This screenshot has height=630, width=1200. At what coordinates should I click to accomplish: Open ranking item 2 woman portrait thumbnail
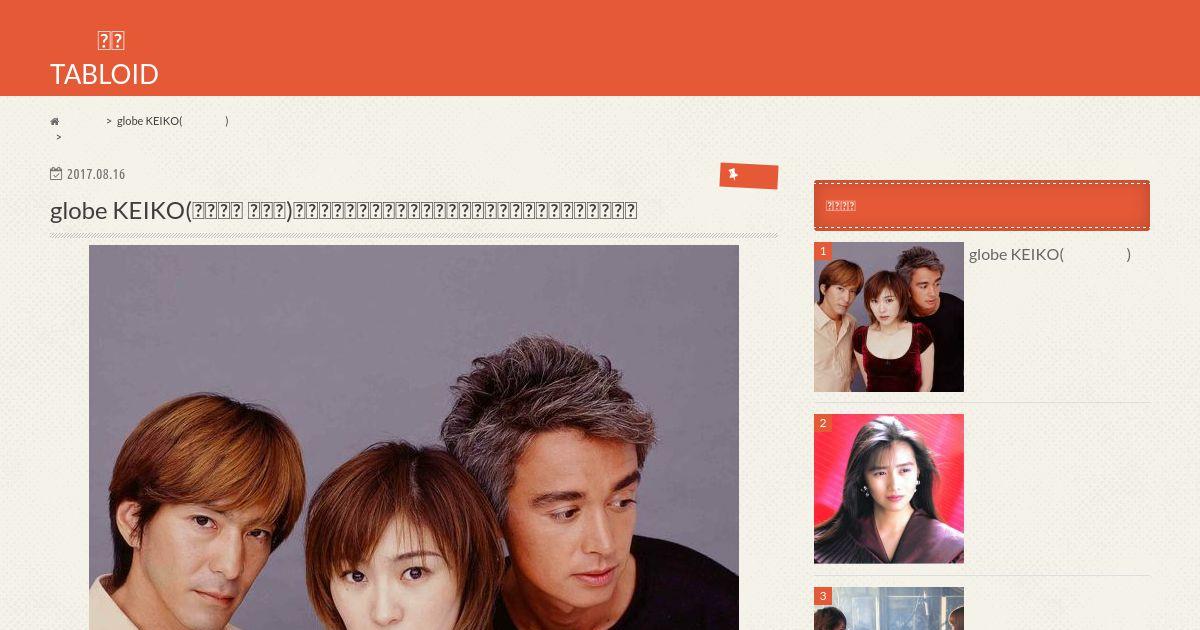tap(889, 489)
